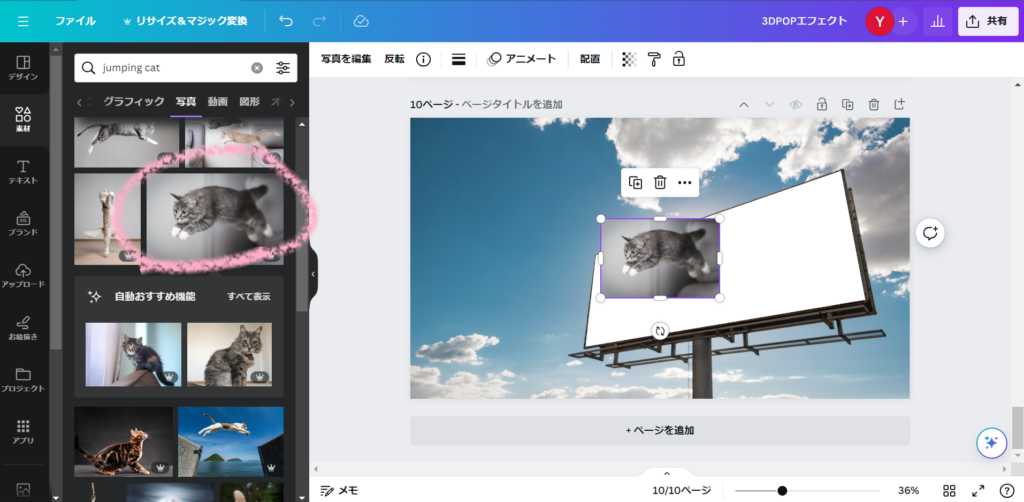Check cloud save status icon
The image size is (1024, 502).
point(361,21)
